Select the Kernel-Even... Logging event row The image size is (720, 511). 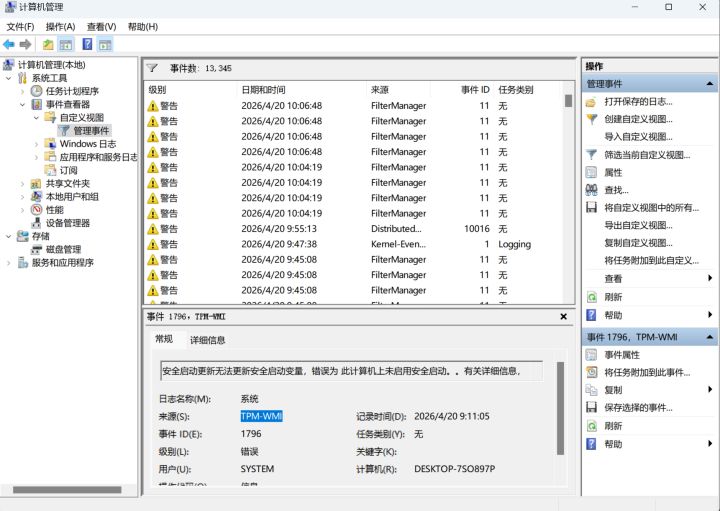[x=354, y=244]
